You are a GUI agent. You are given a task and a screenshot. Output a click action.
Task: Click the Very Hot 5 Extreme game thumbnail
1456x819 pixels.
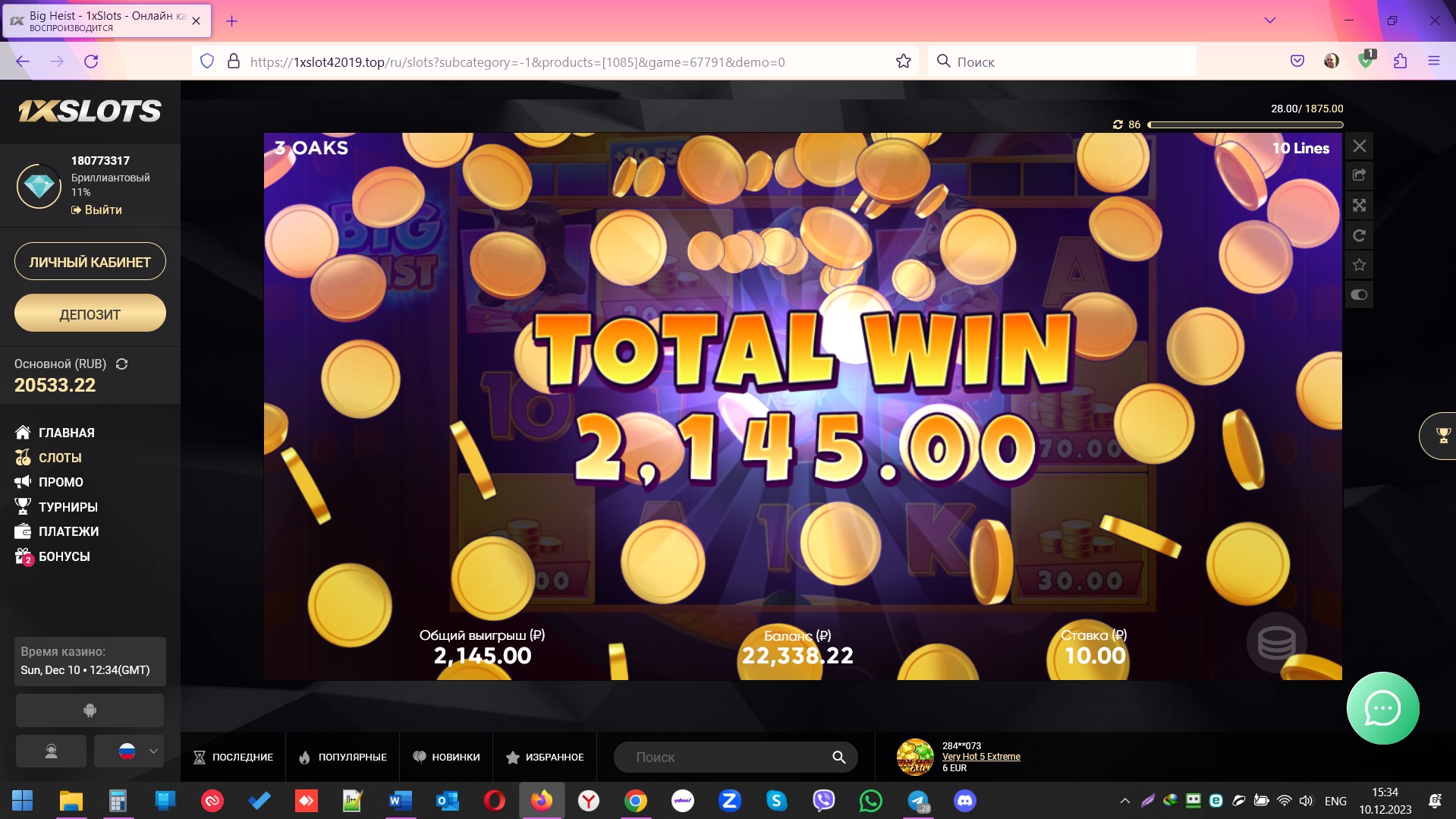coord(915,757)
